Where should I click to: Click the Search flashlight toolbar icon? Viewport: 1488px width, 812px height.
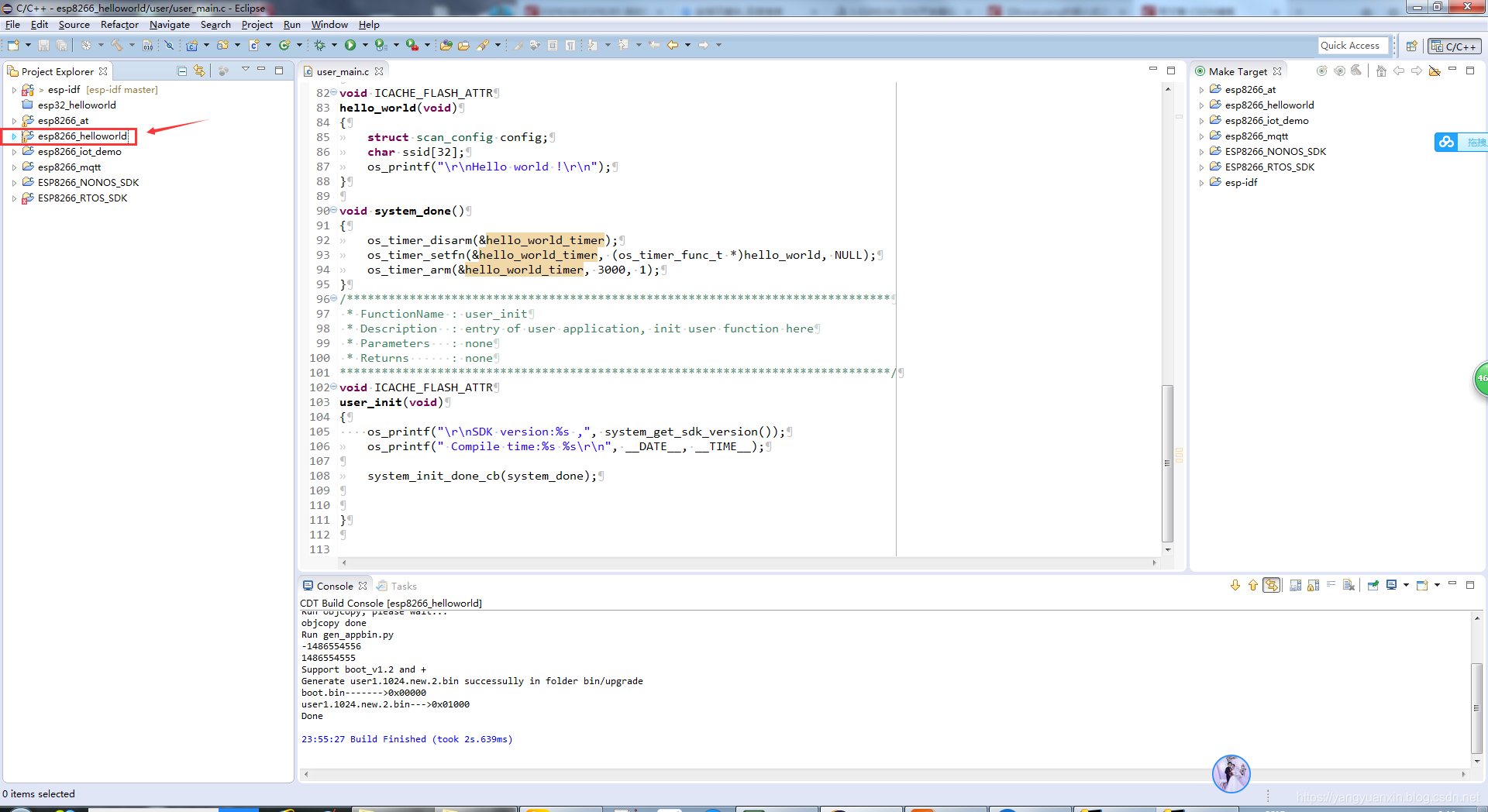click(x=482, y=45)
